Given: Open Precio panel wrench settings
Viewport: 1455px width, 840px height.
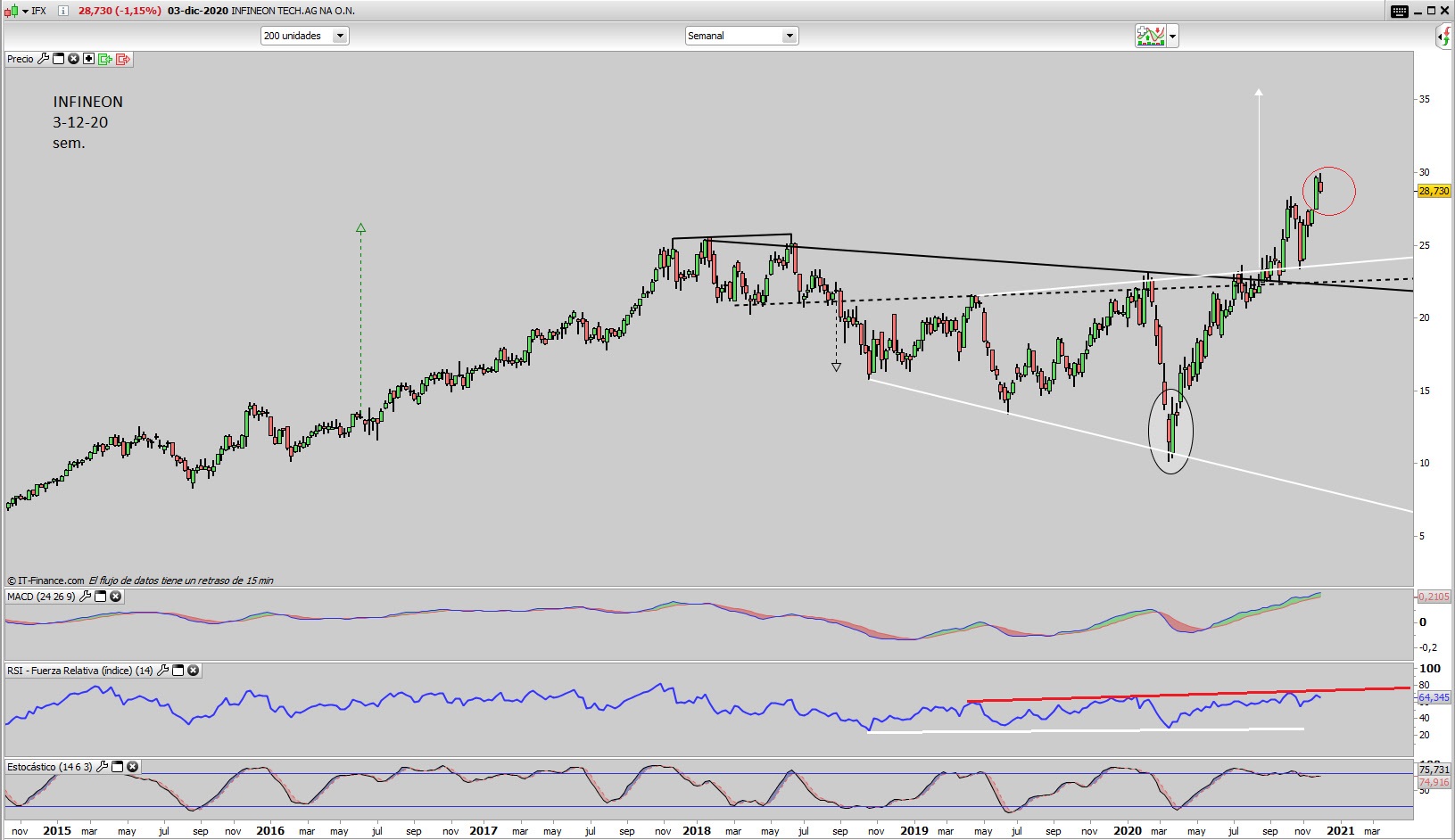Looking at the screenshot, I should point(43,59).
